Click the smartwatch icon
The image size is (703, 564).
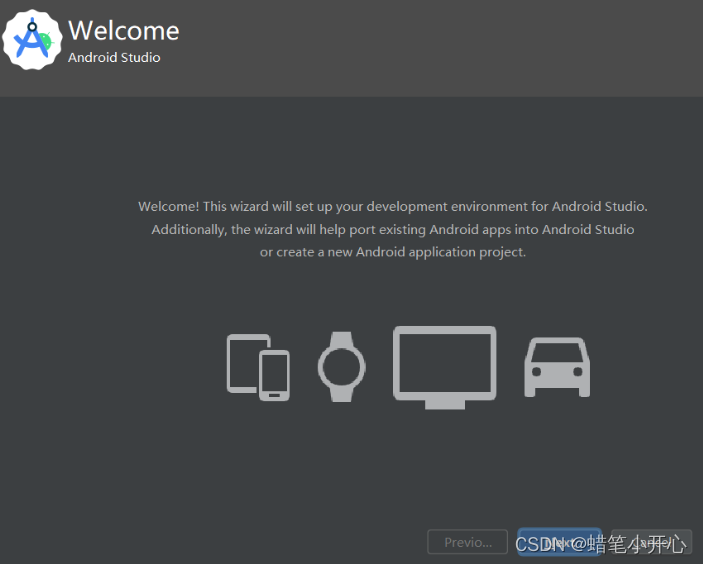342,367
